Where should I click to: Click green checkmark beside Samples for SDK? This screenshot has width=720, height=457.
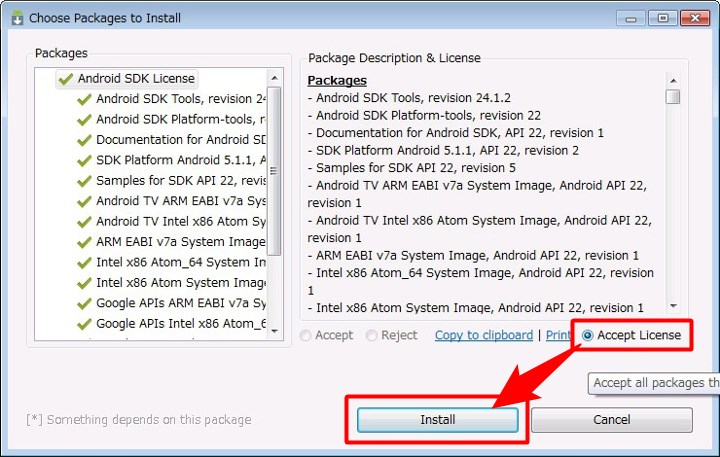click(x=84, y=181)
